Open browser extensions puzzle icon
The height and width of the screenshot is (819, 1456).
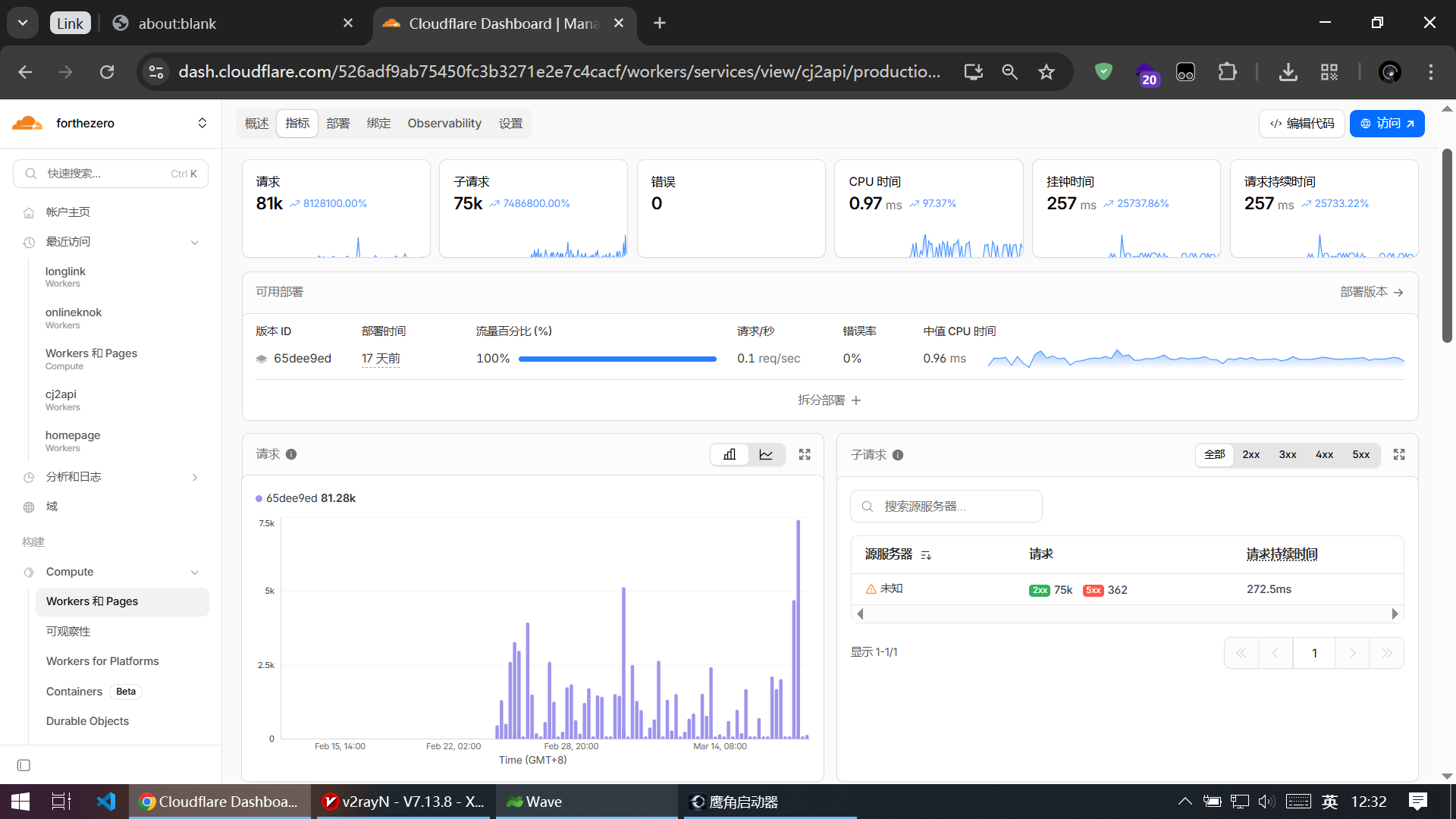pos(1227,72)
